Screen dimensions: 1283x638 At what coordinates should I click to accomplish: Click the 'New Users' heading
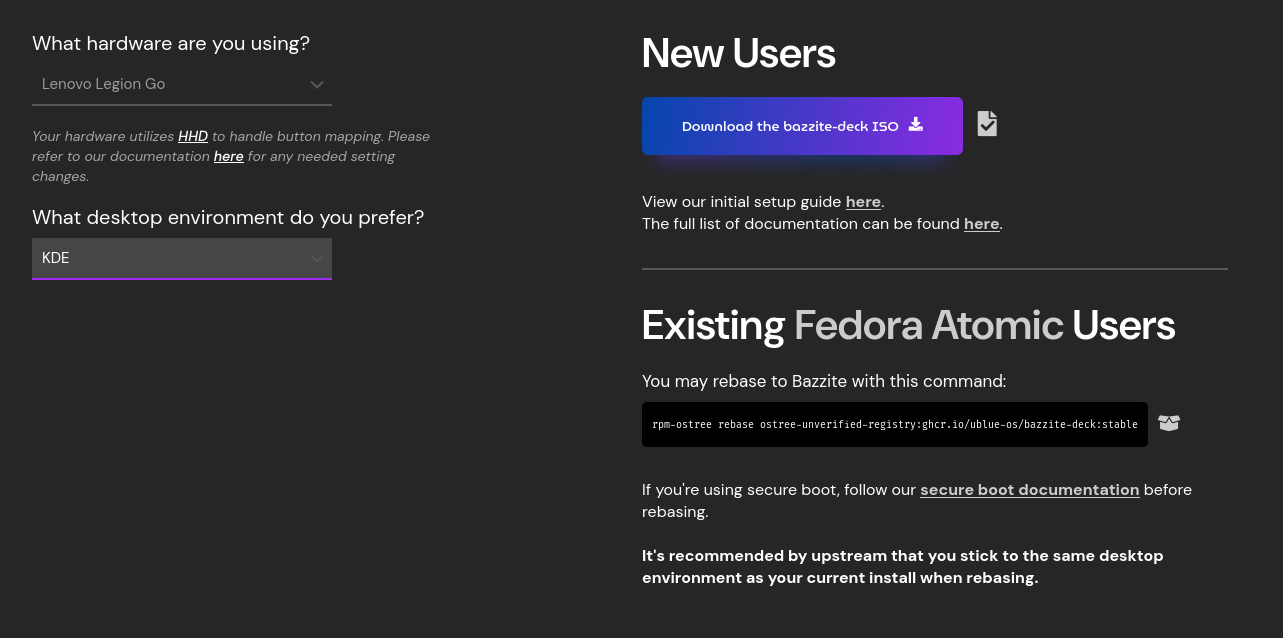[x=738, y=53]
